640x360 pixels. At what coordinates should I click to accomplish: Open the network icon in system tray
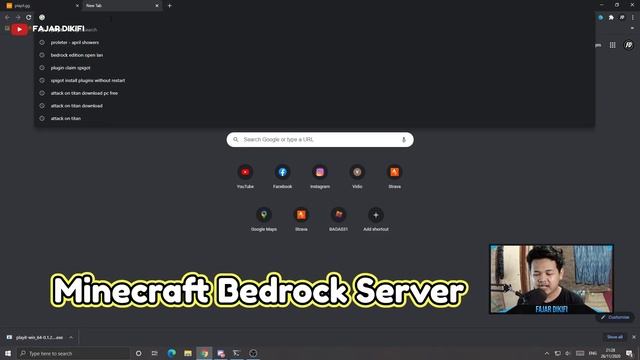pyautogui.click(x=557, y=353)
